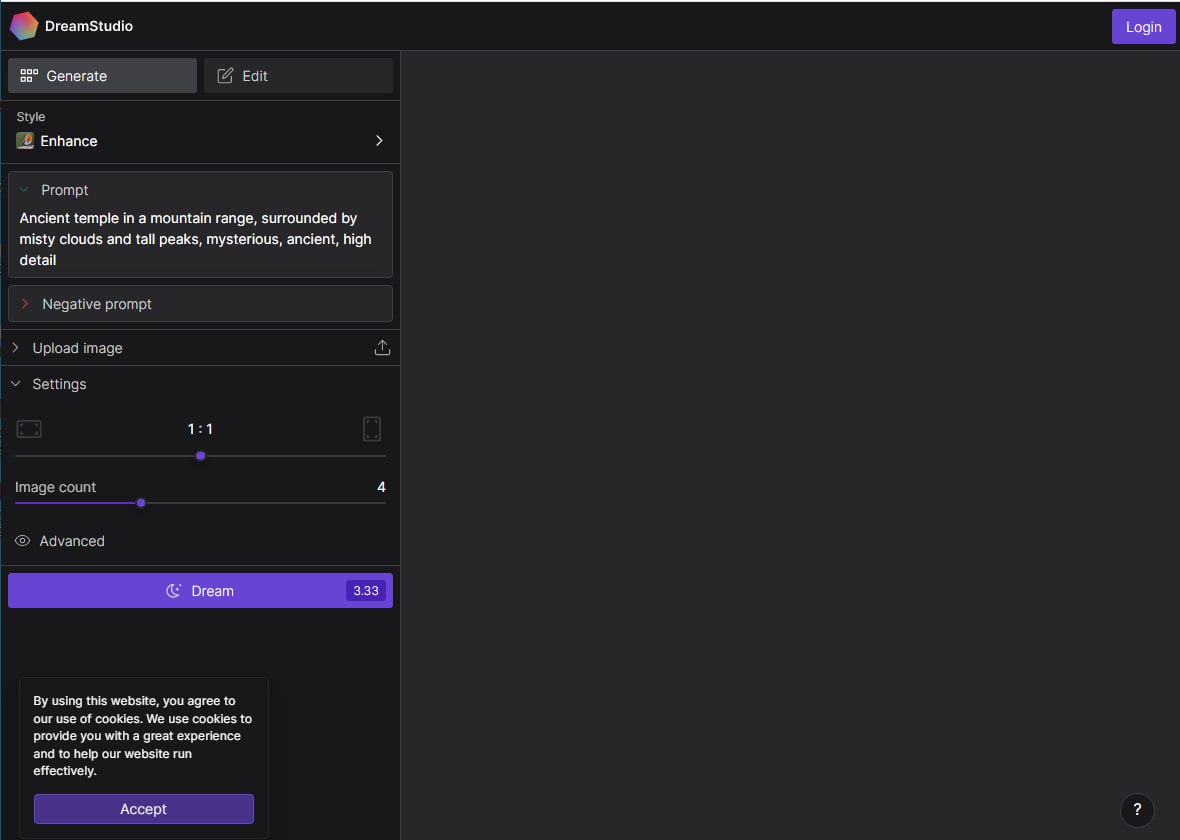The image size is (1180, 840).
Task: Click the DreamStudio logo icon
Action: click(24, 26)
